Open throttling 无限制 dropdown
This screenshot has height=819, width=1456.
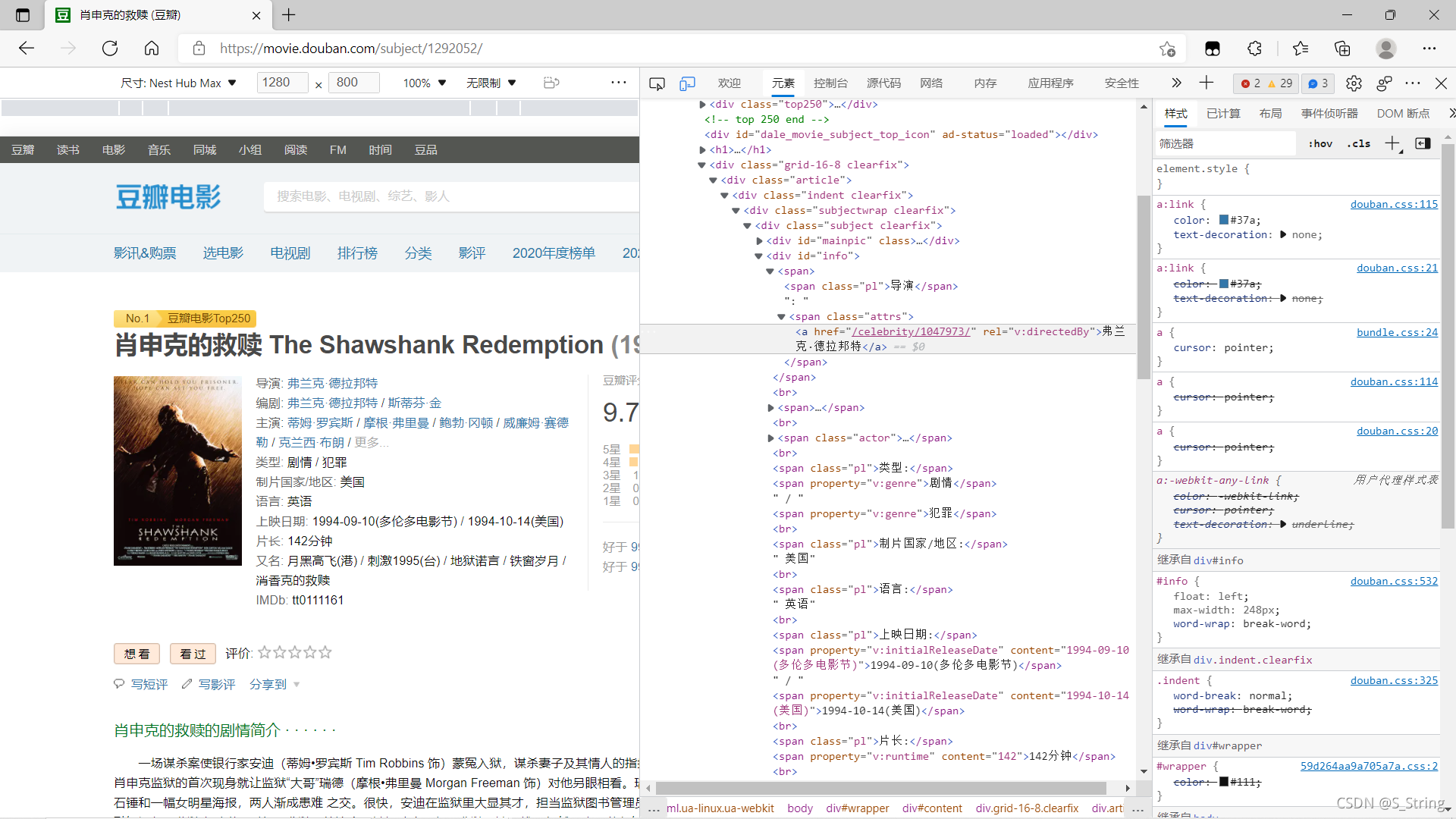[491, 83]
